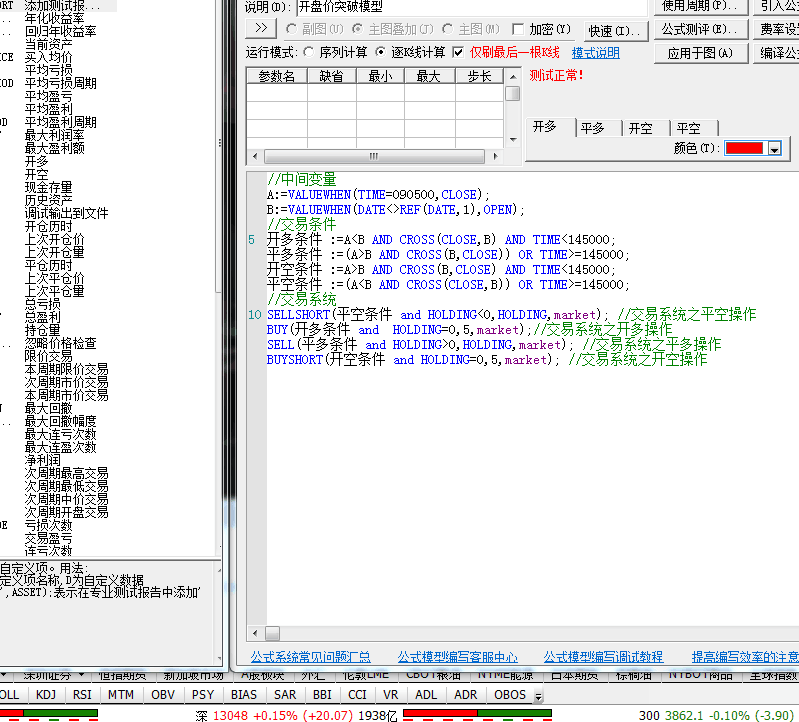Select 逐K线计算 run mode
Viewport: 799px width, 722px height.
click(381, 52)
